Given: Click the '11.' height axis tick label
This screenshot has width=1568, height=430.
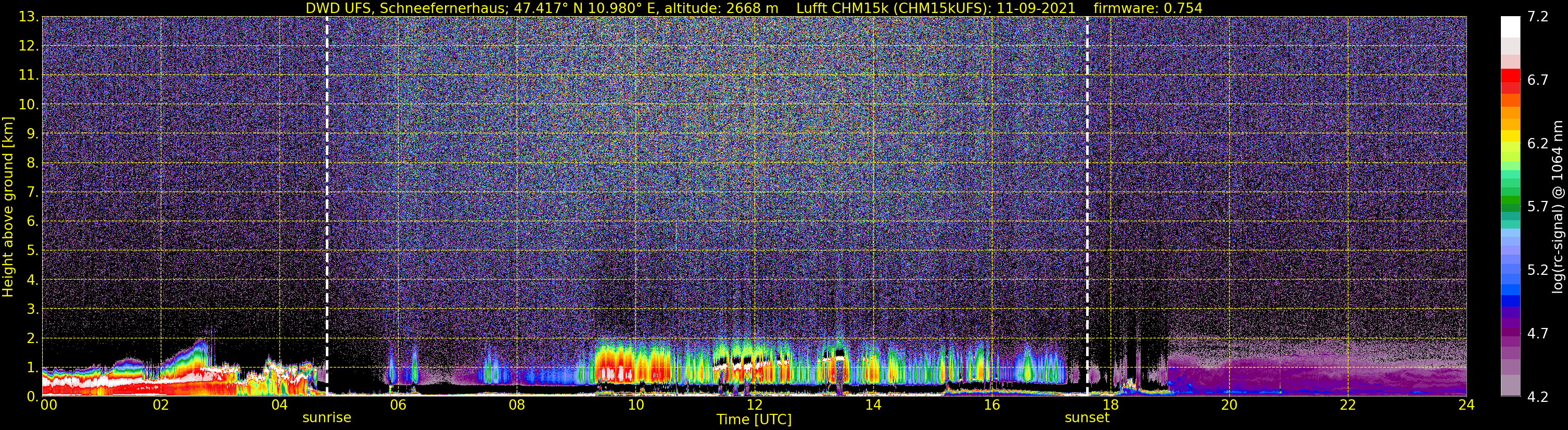Looking at the screenshot, I should point(29,75).
